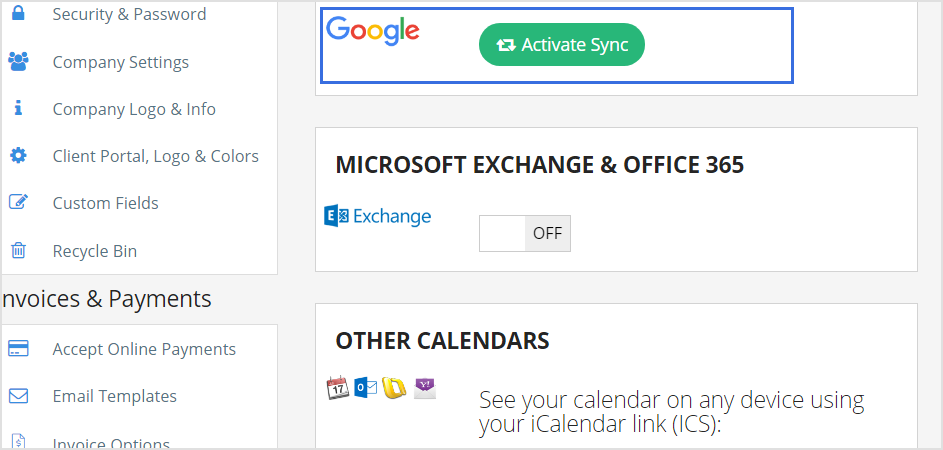
Task: Open the Custom Fields page
Action: [105, 203]
